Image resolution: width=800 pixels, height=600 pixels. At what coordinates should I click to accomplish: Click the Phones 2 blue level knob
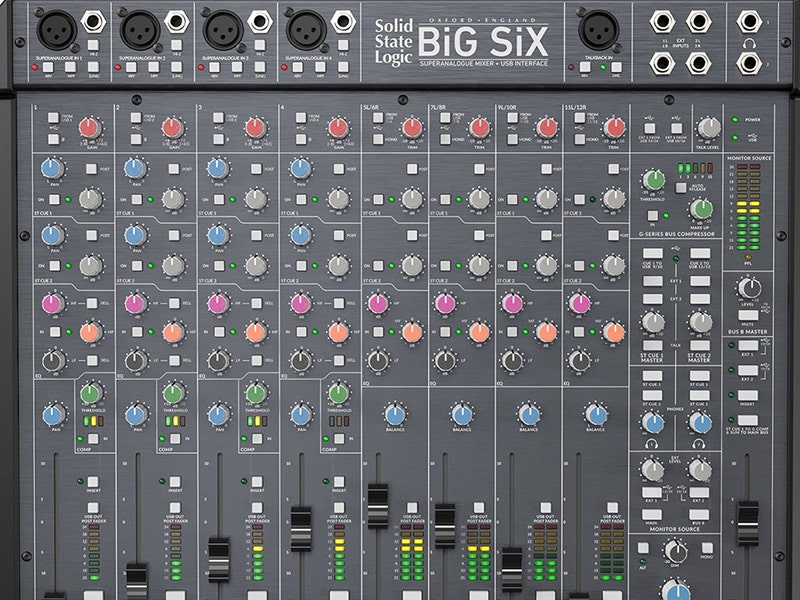(x=701, y=423)
